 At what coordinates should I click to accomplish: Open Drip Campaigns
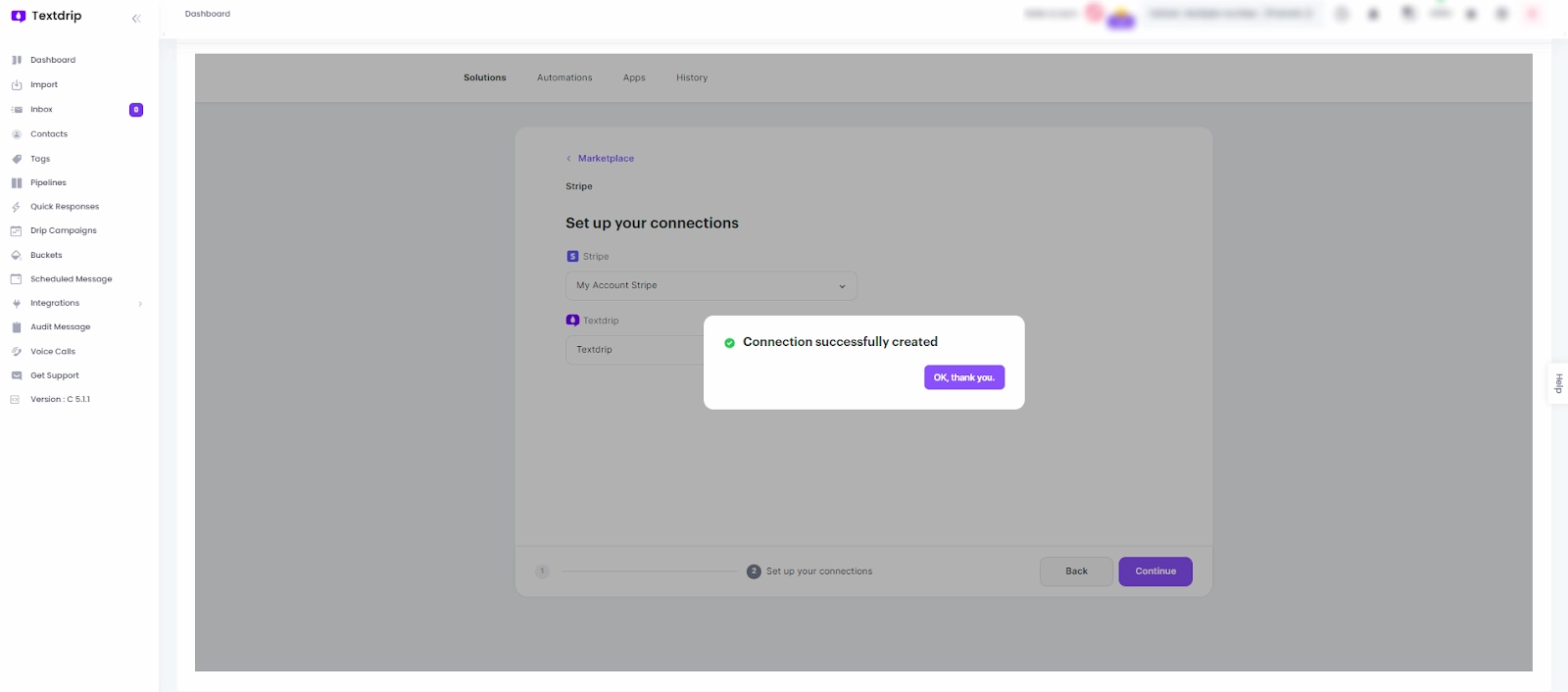click(x=64, y=230)
